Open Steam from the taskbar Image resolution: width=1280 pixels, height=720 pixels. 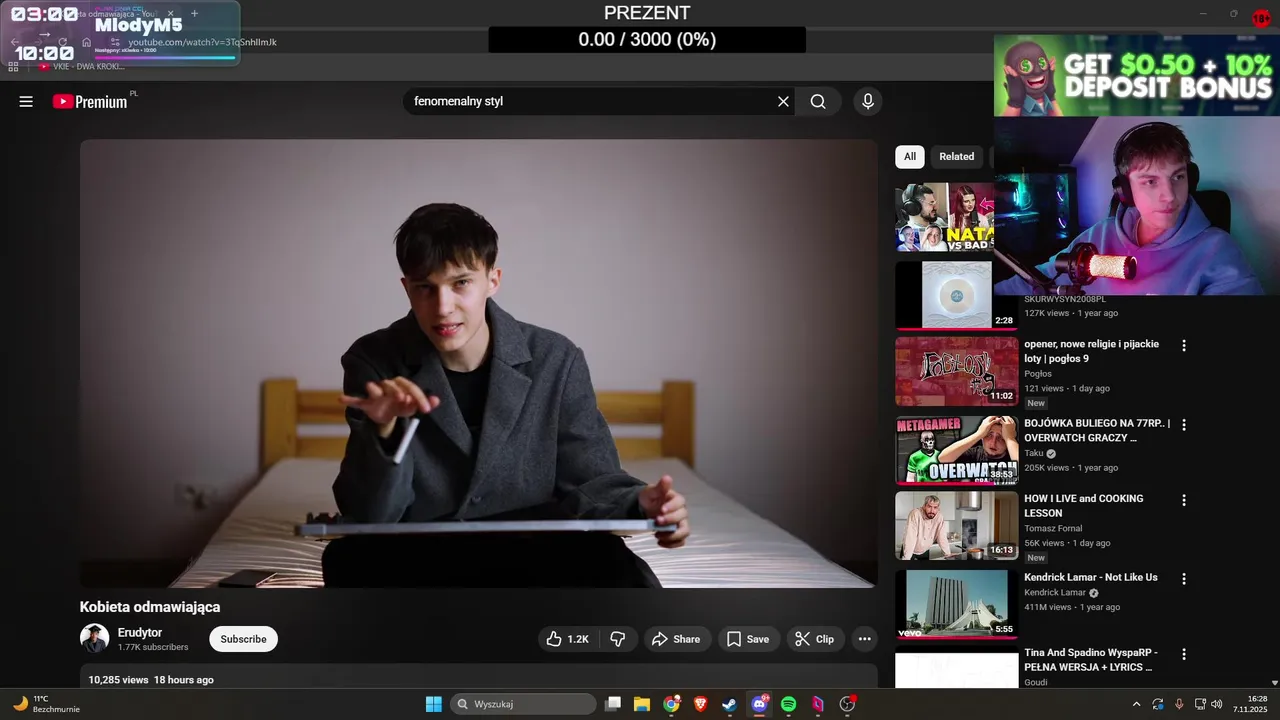(730, 704)
